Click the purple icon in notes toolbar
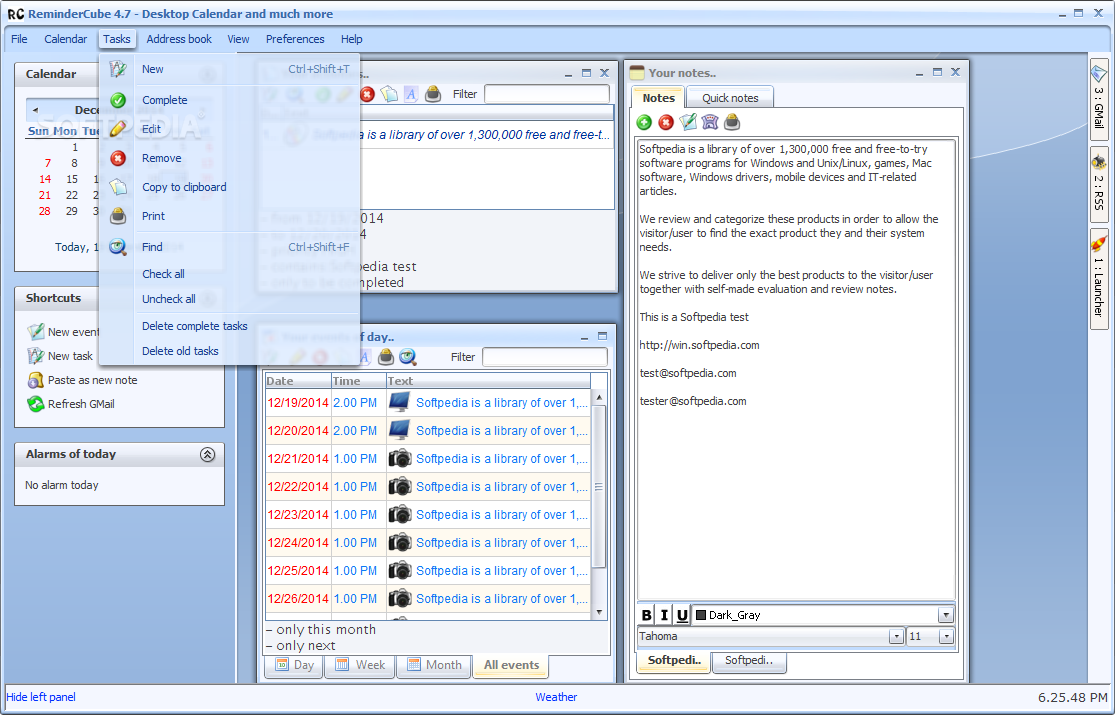 710,122
